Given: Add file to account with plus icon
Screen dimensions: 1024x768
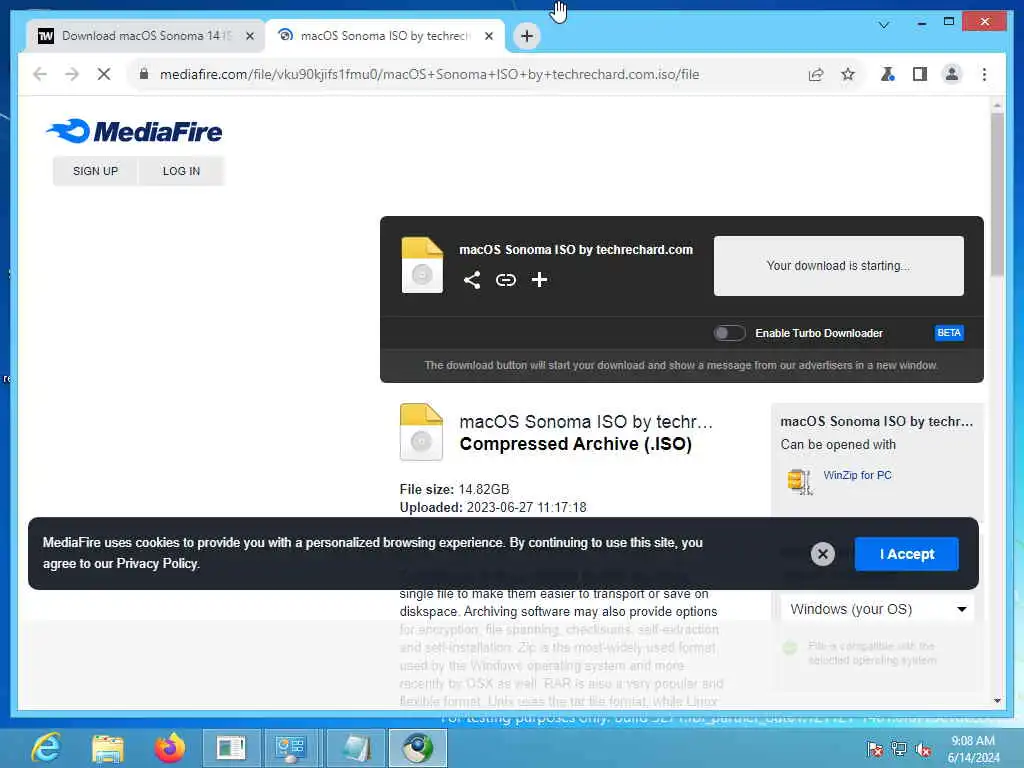Looking at the screenshot, I should click(539, 280).
